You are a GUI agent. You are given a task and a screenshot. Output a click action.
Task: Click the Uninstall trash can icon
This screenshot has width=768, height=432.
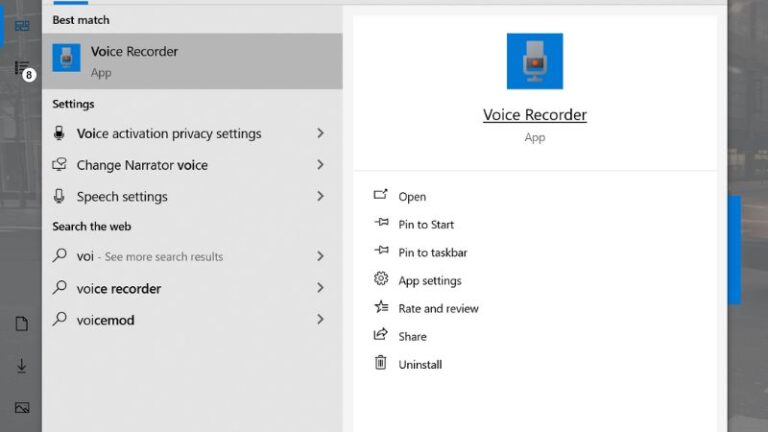click(x=380, y=364)
